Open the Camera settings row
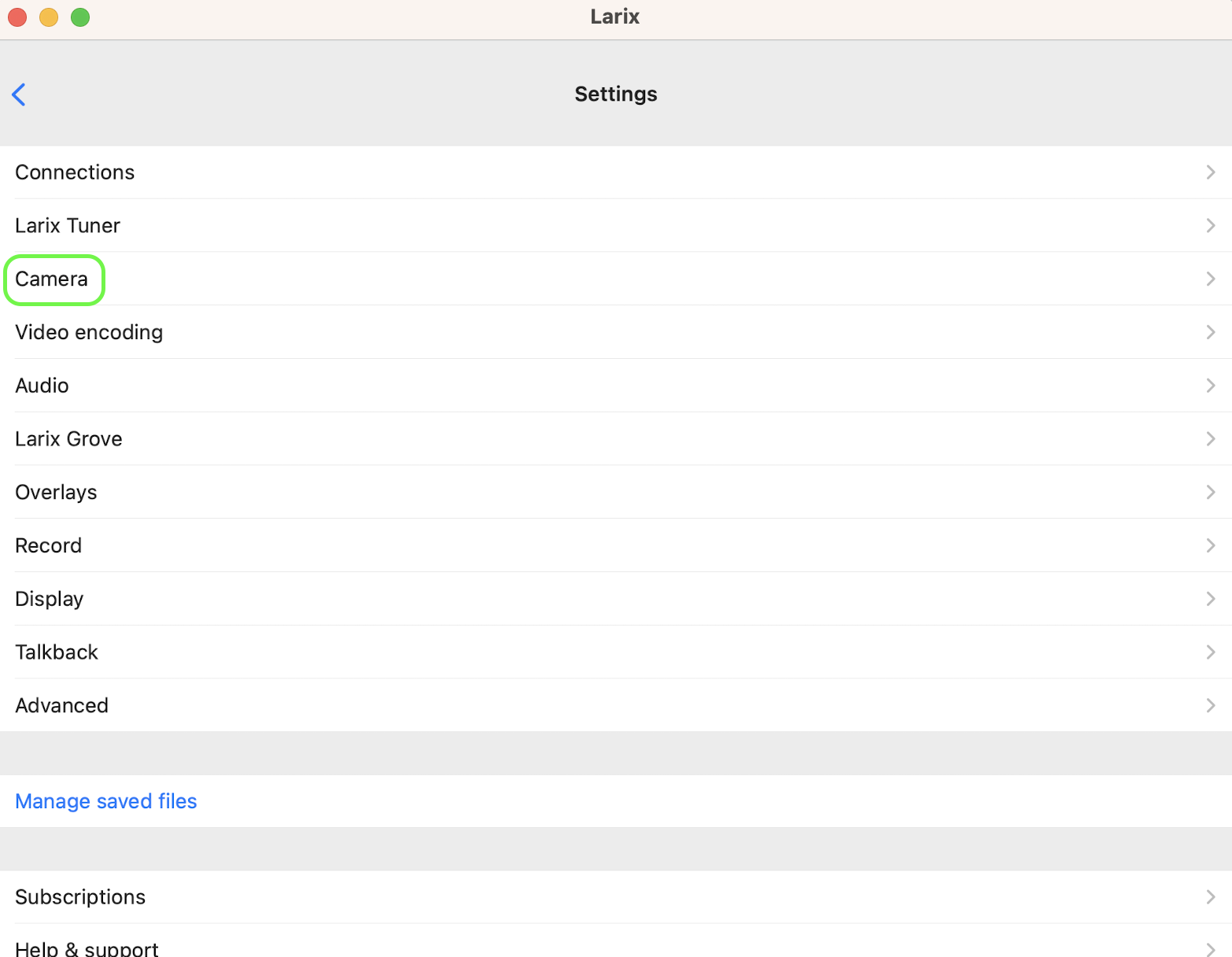Viewport: 1232px width, 957px height. [616, 279]
